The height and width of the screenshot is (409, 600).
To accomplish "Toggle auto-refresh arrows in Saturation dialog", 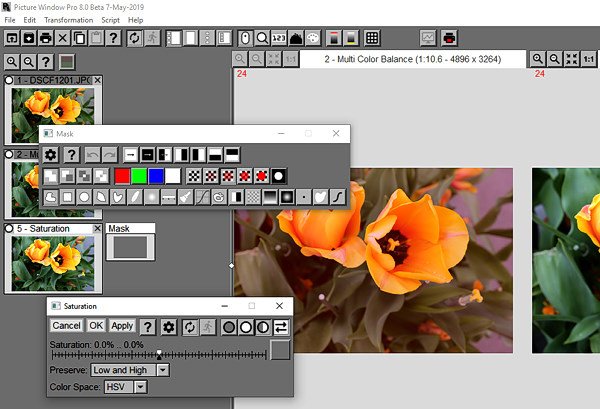I will click(190, 327).
